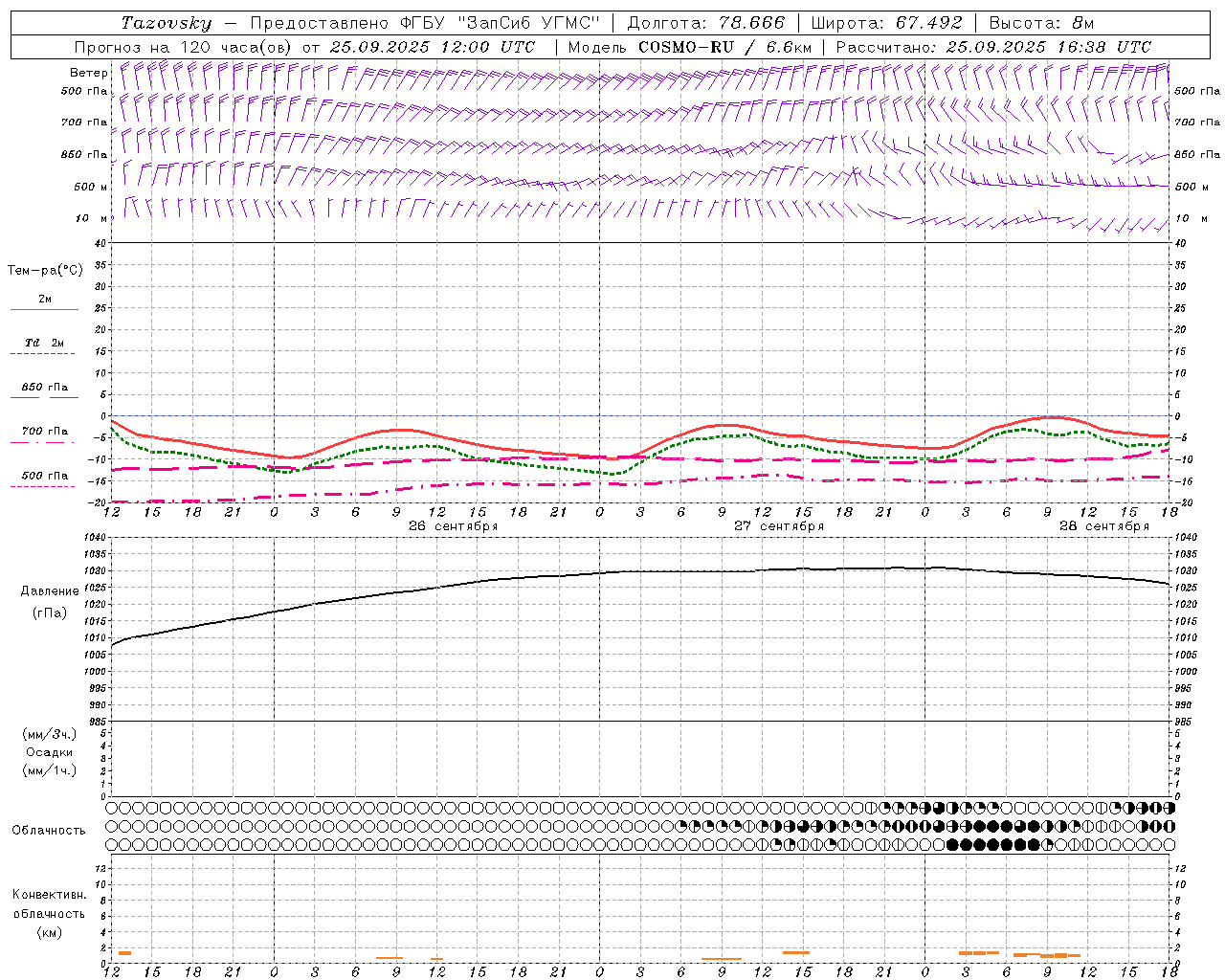Click the Давление pressure axis label
This screenshot has height=980, width=1225.
49,591
